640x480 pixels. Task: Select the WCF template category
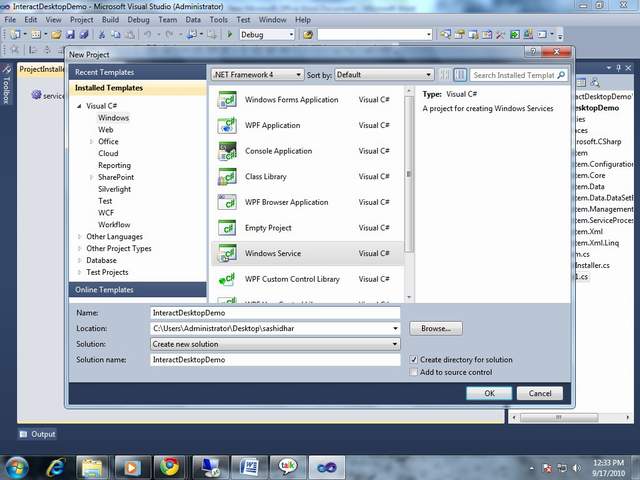point(106,213)
